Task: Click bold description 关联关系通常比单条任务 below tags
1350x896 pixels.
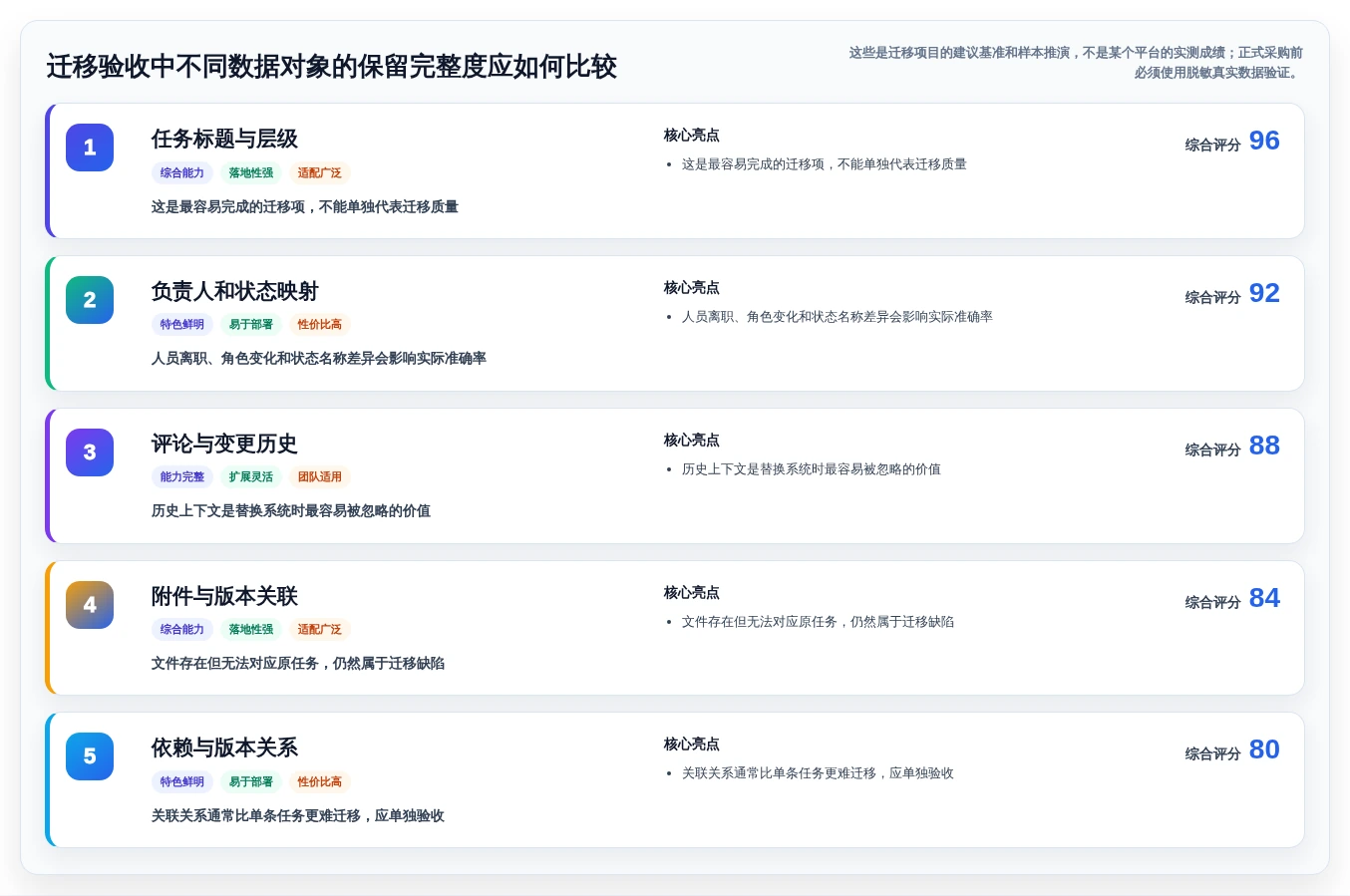Action: (x=298, y=816)
